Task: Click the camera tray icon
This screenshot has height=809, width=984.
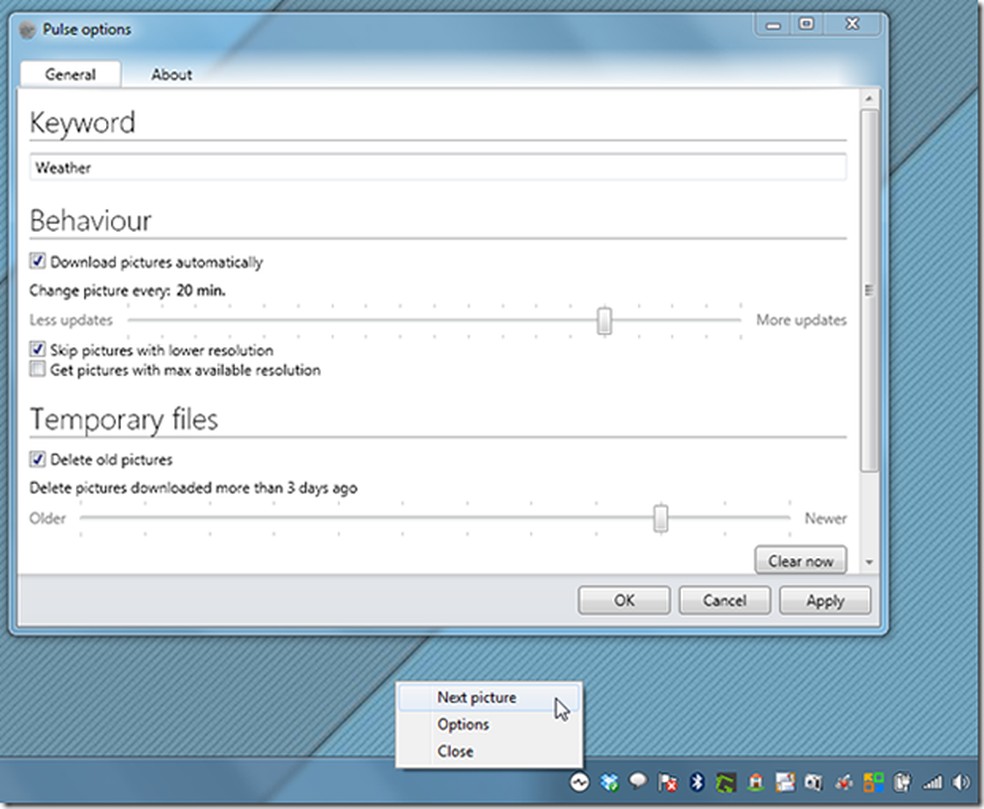Action: pyautogui.click(x=814, y=782)
